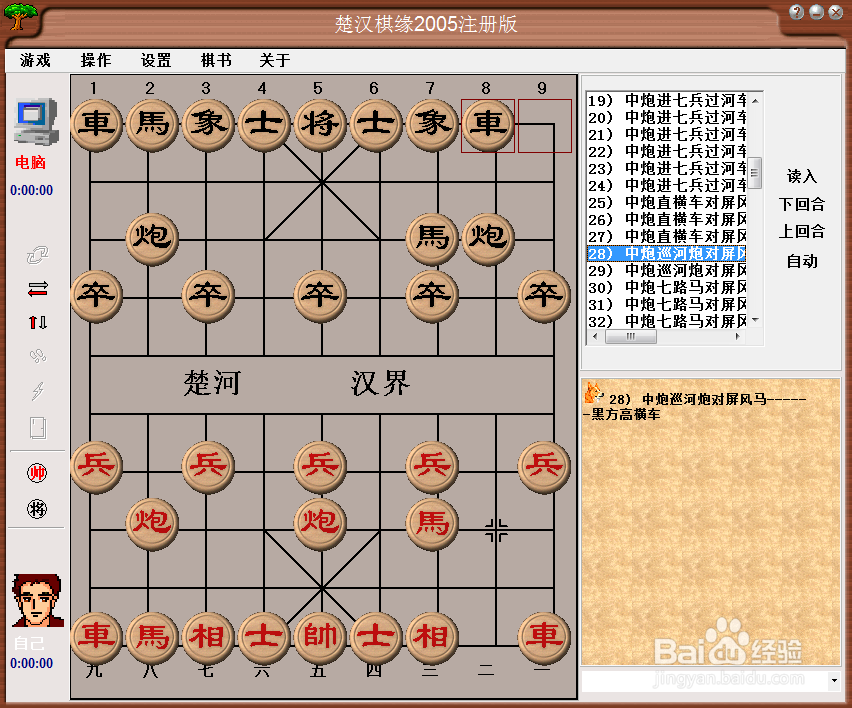Click the 下回合 next move button
This screenshot has height=708, width=852.
pyautogui.click(x=801, y=204)
